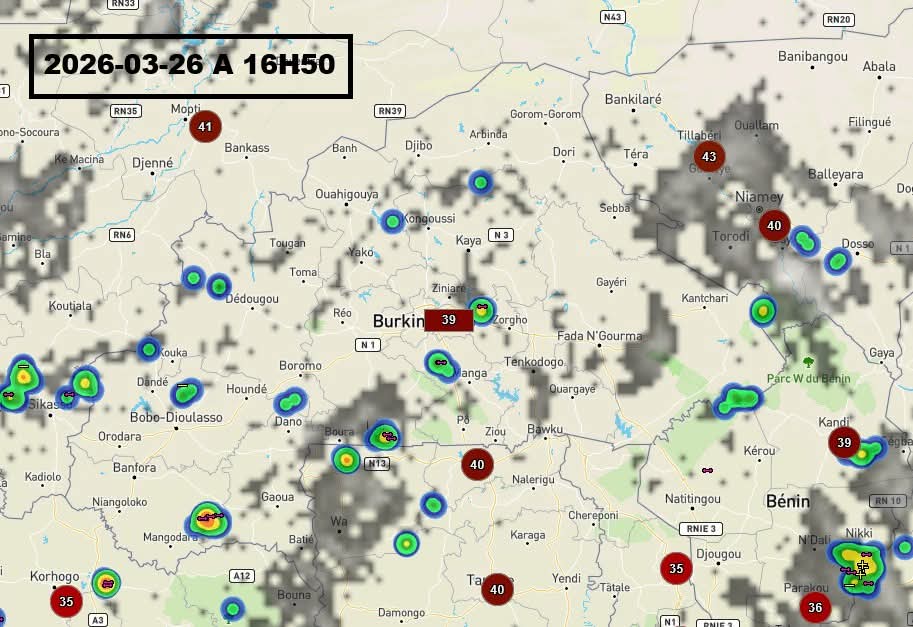
Task: Click the white cross marker south of Nikki
Action: (x=862, y=568)
